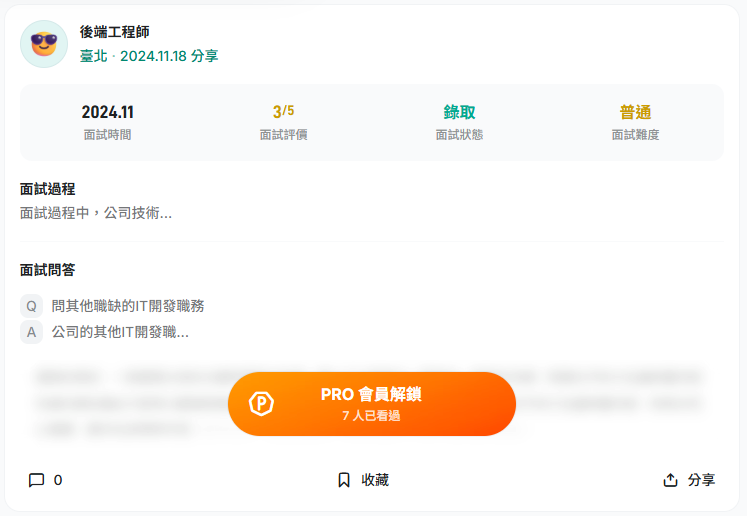
Task: Click the hexagon P badge icon
Action: (x=261, y=404)
